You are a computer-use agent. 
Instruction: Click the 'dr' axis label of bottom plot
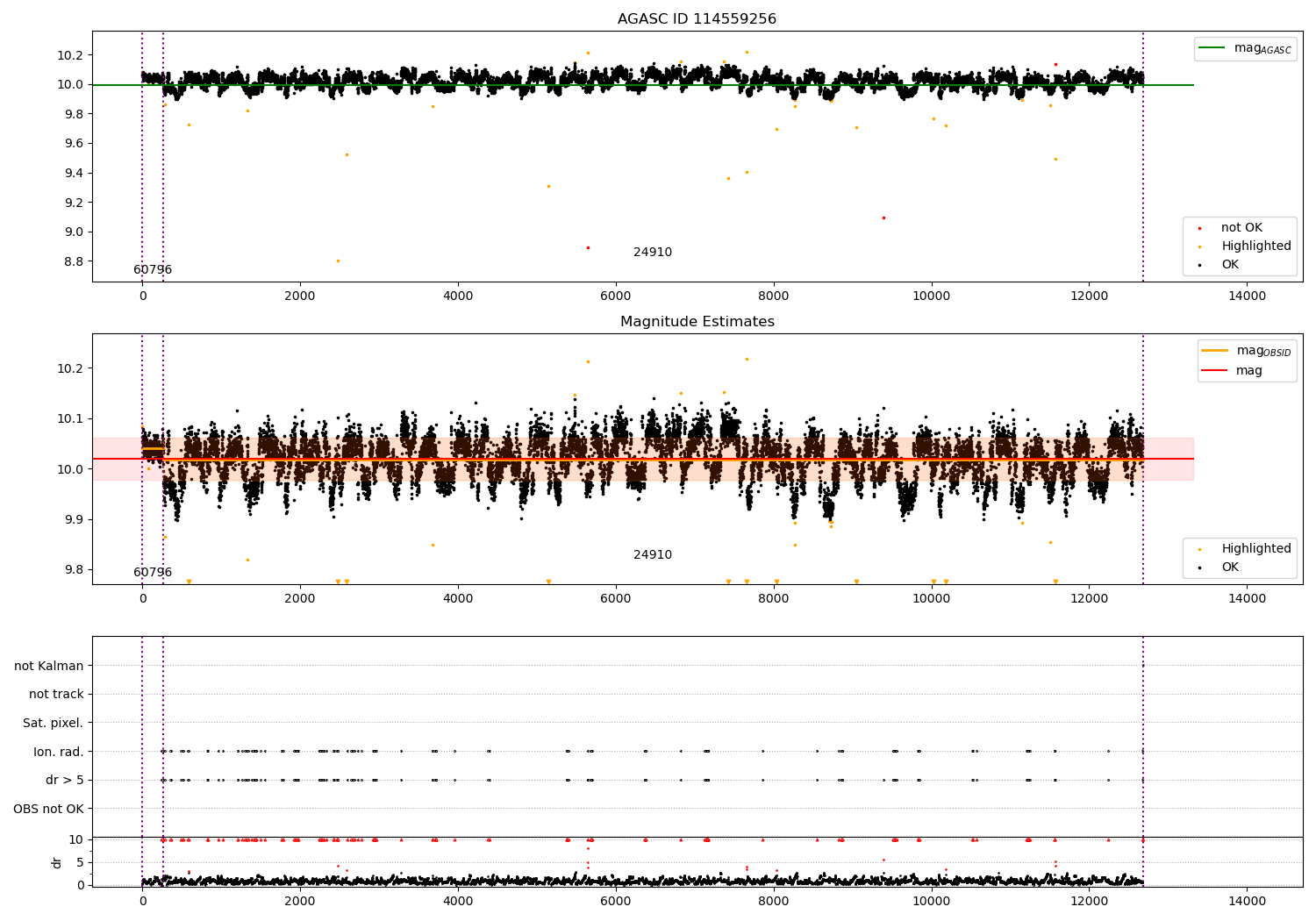tap(57, 862)
